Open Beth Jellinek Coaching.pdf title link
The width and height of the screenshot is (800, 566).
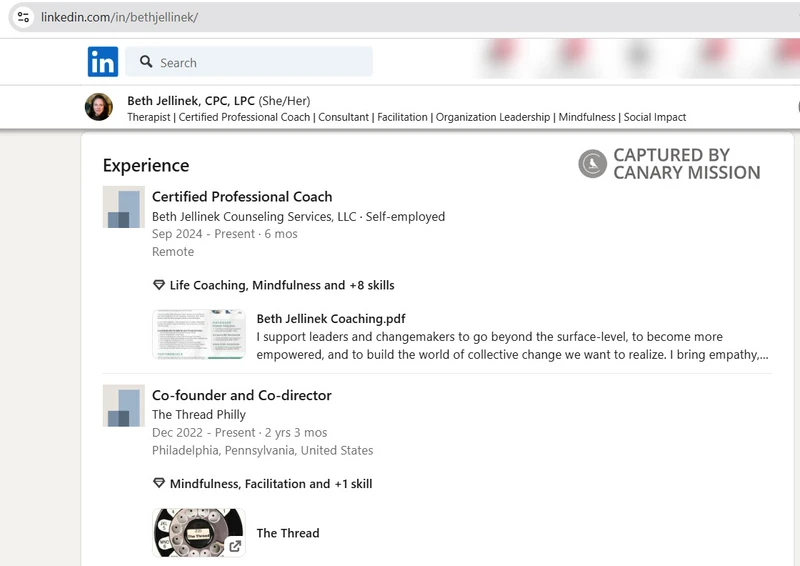point(331,319)
